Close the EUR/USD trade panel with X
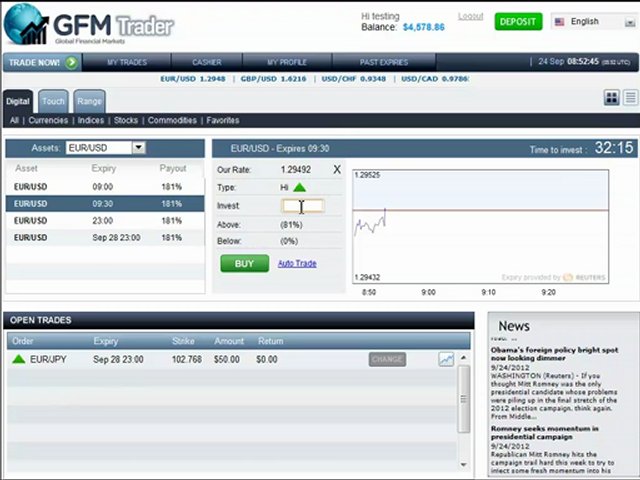The height and width of the screenshot is (480, 640). tap(337, 169)
